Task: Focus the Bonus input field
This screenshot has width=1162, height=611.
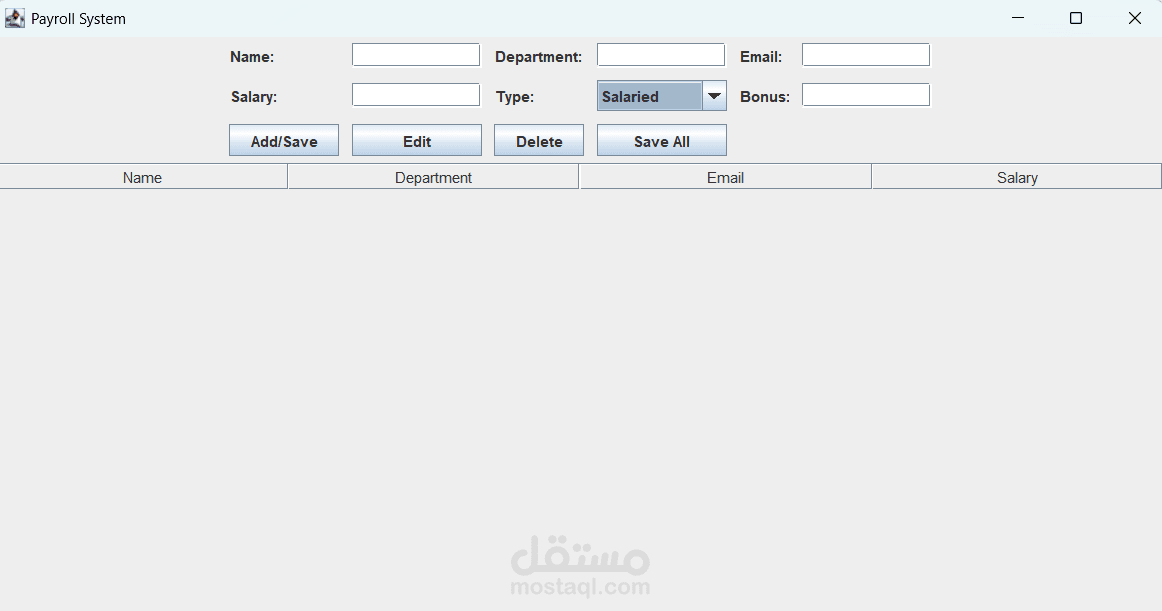Action: (x=866, y=95)
